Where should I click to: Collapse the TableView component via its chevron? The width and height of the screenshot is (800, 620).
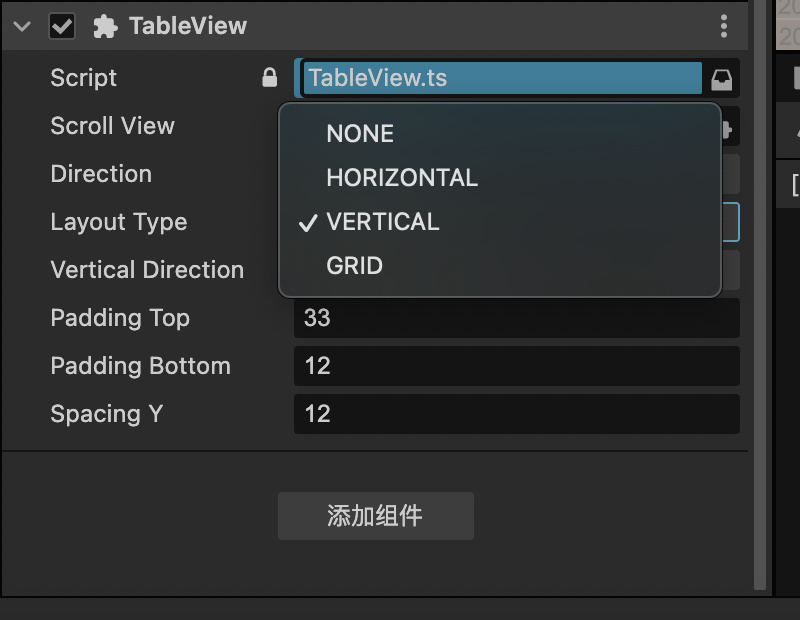20,26
